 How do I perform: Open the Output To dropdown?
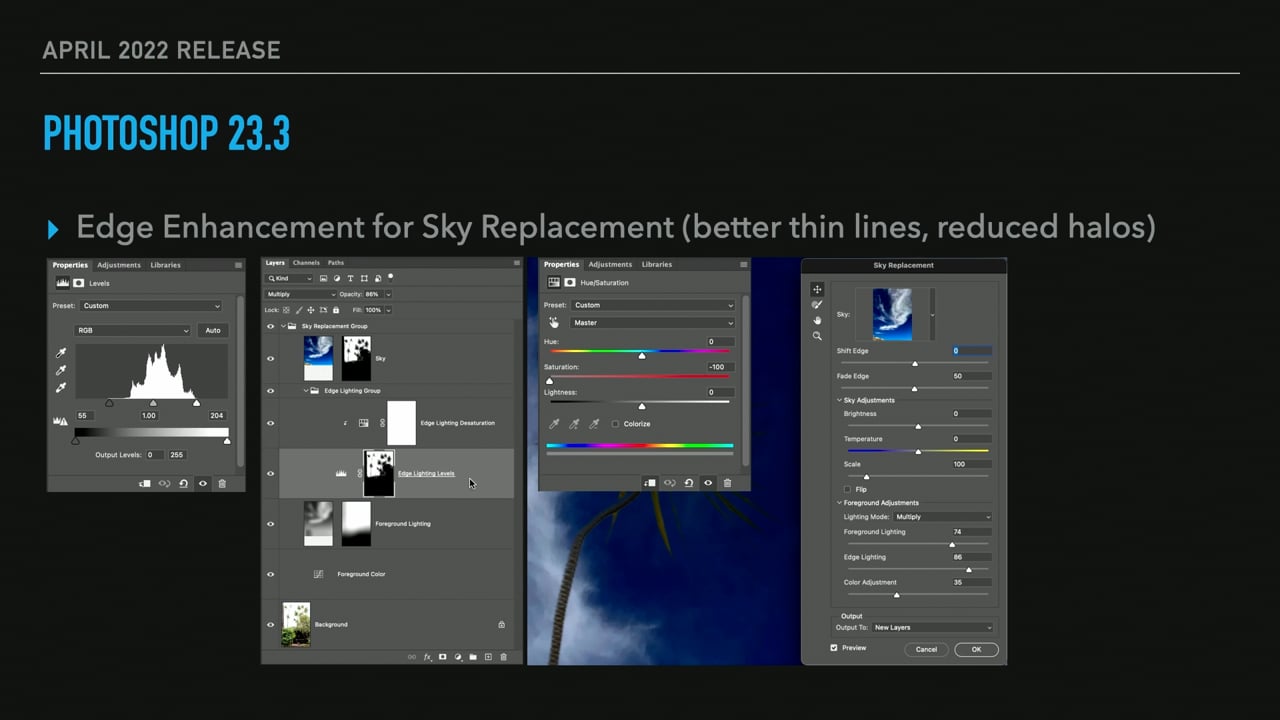point(933,627)
